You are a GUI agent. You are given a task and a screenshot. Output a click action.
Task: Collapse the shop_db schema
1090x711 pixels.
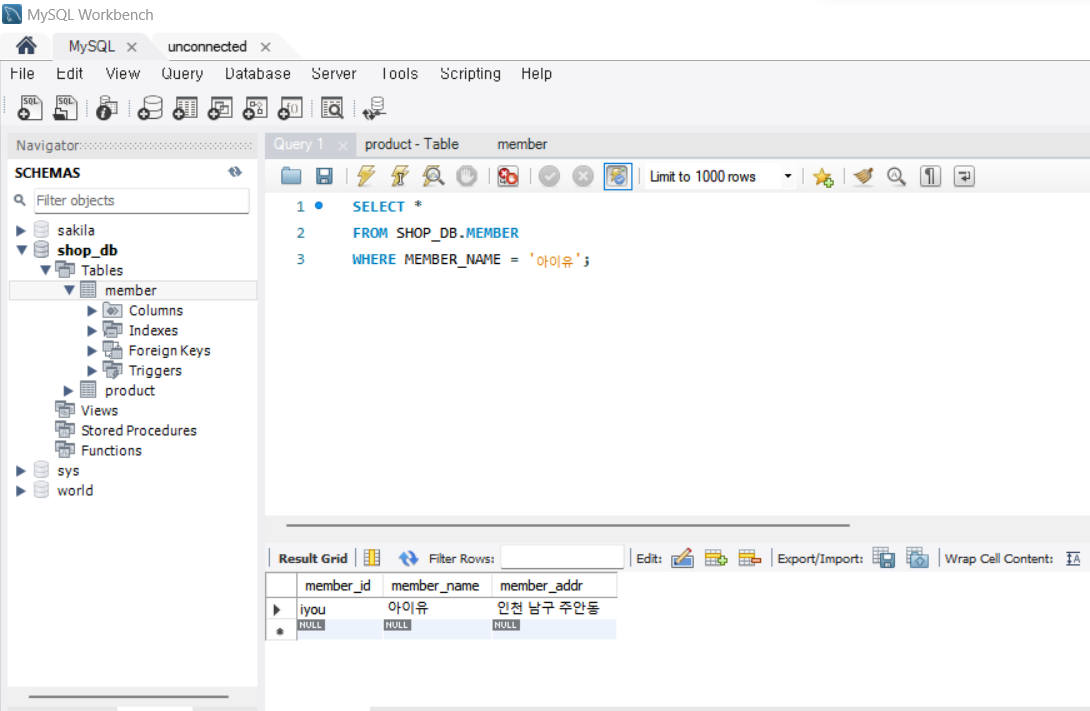(x=22, y=250)
